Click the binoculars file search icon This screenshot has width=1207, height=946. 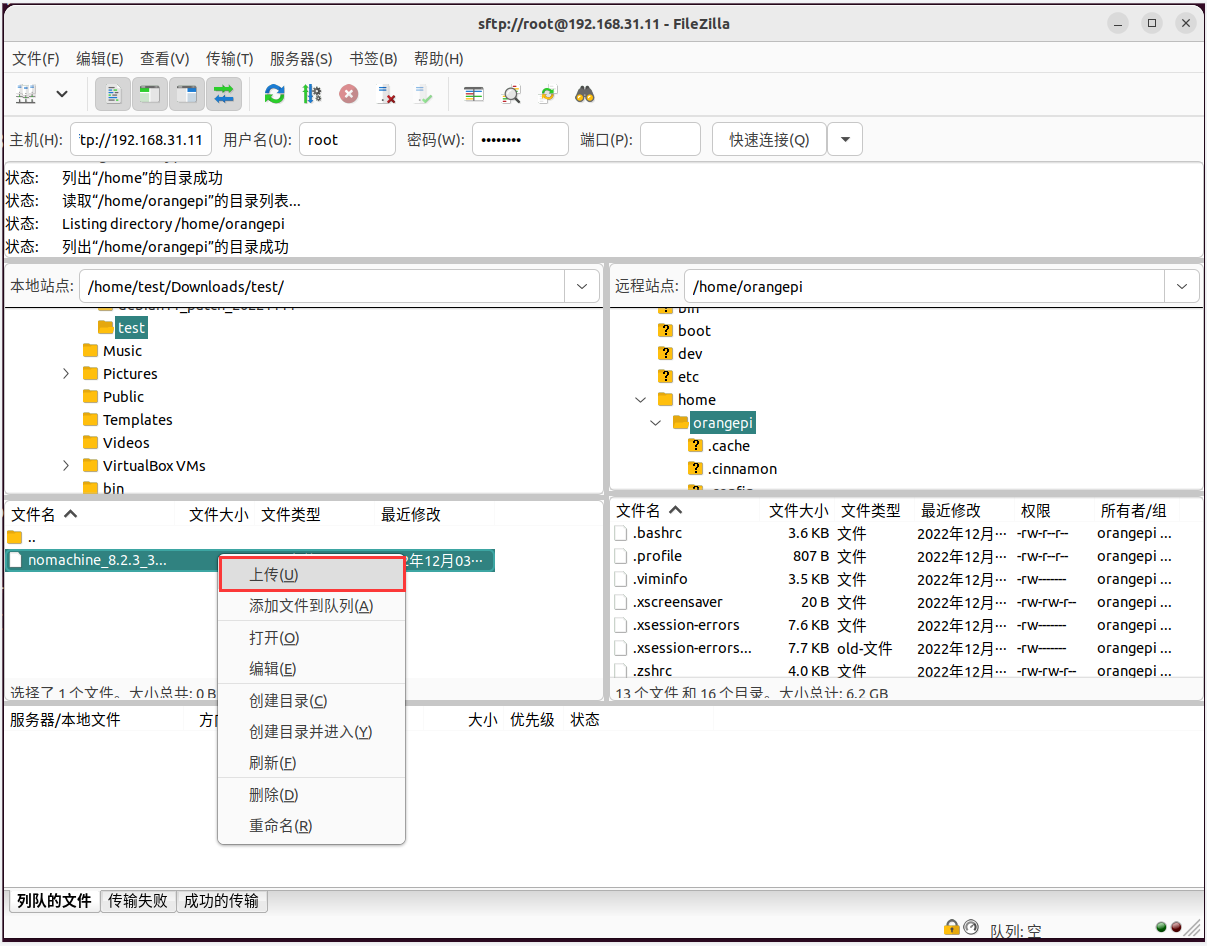click(x=585, y=94)
